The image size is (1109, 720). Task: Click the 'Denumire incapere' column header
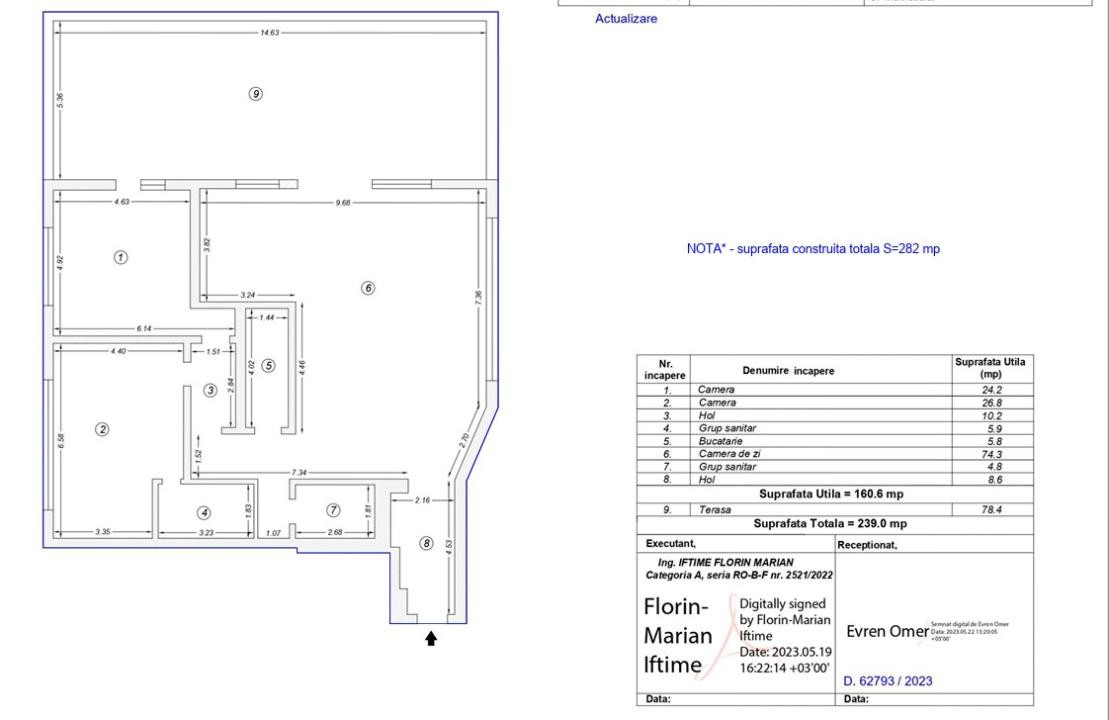[x=788, y=371]
